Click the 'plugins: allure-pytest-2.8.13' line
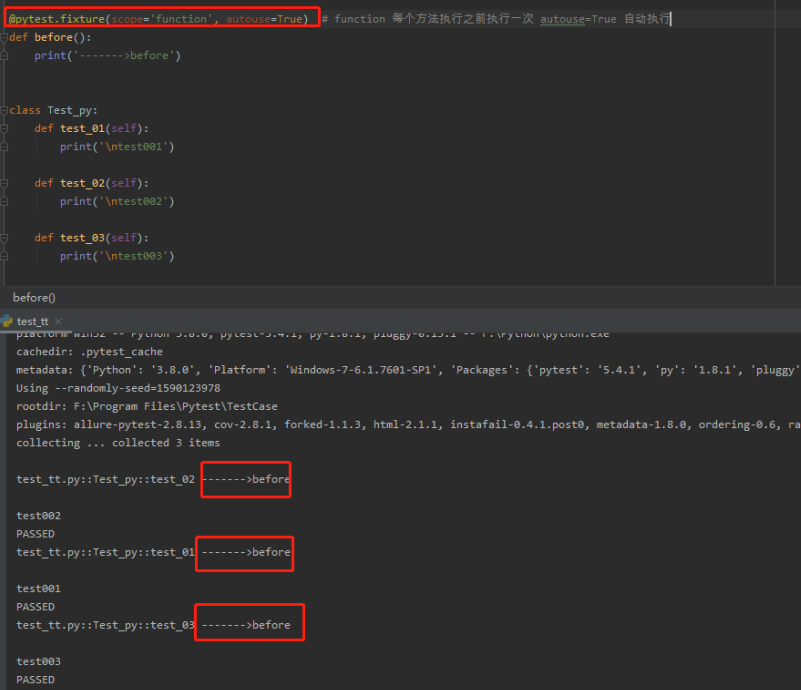 tap(408, 424)
